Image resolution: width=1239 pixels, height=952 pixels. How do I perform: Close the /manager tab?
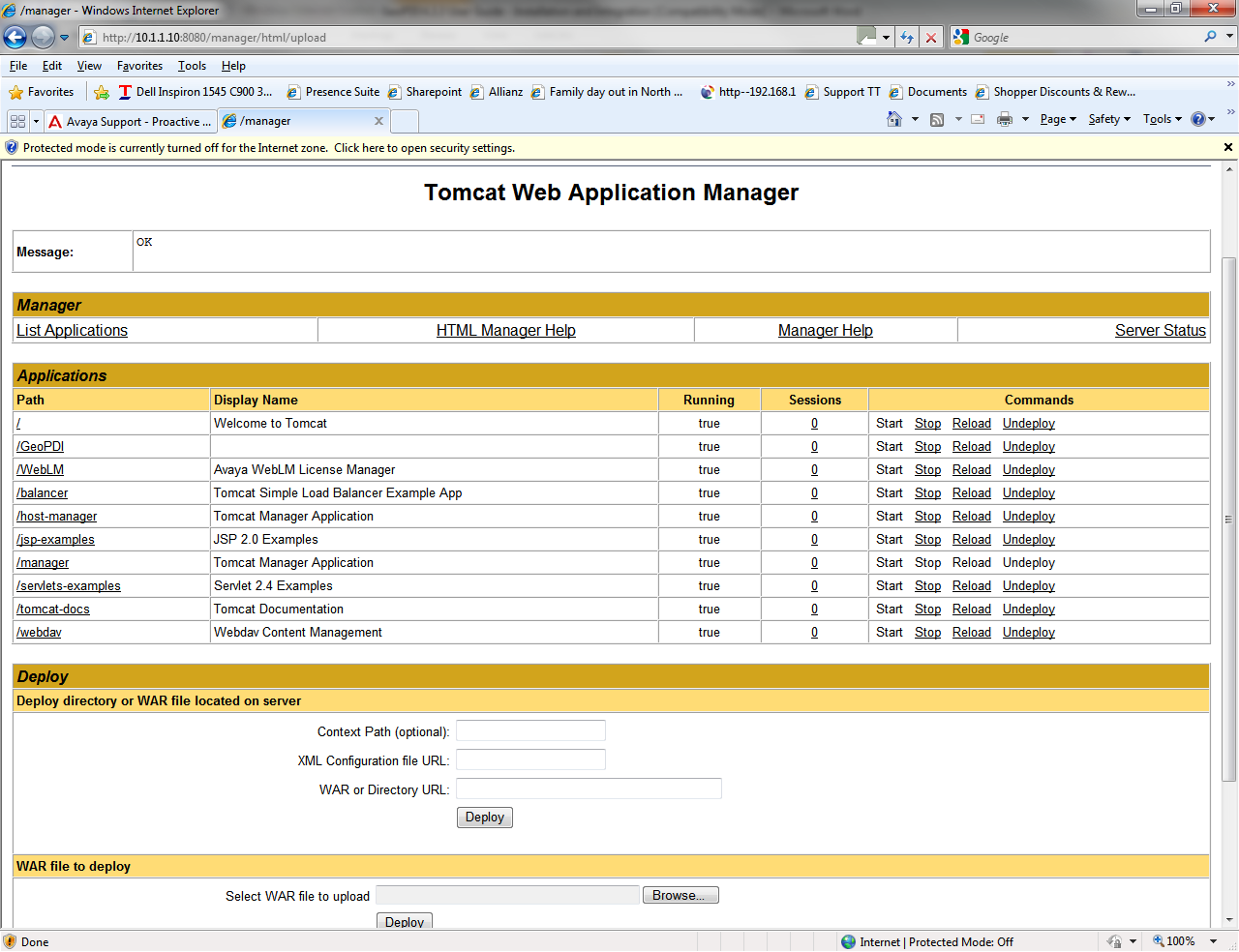tap(378, 121)
